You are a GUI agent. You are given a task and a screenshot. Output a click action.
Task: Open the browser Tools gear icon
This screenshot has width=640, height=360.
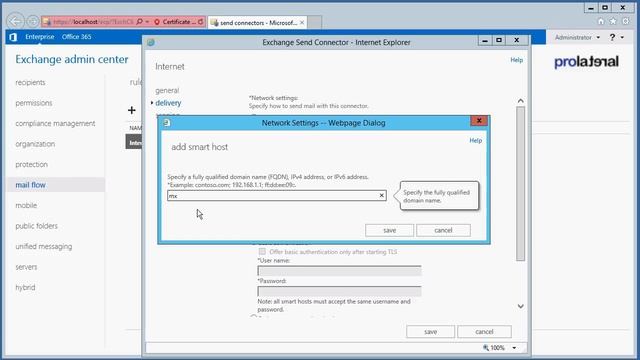626,21
